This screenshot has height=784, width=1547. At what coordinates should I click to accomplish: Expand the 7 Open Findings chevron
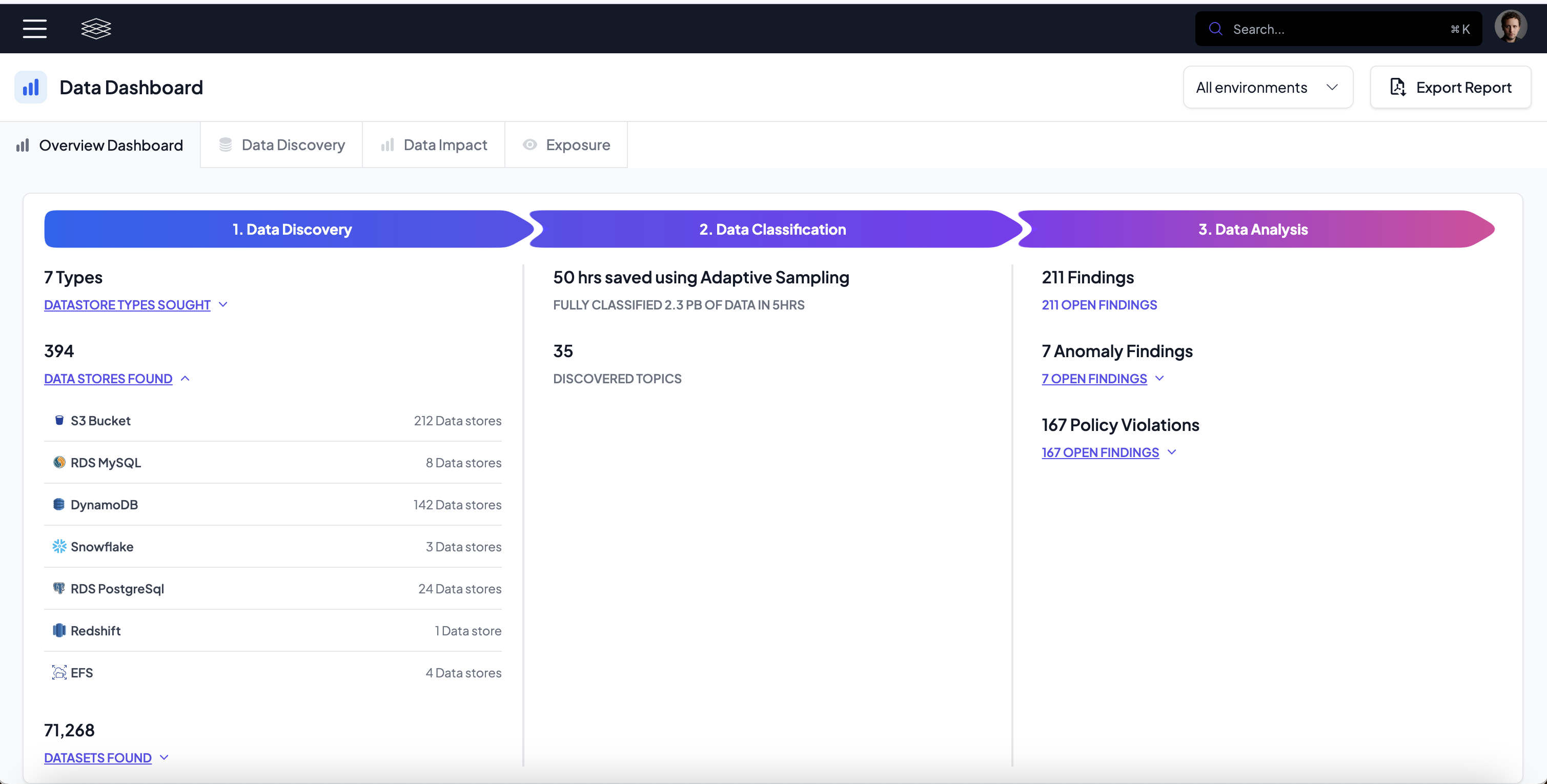(x=1159, y=378)
